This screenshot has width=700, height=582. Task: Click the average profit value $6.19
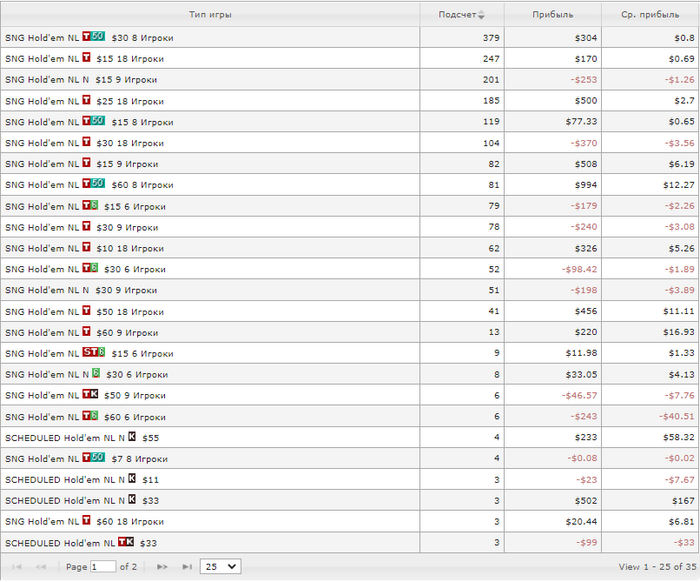point(681,164)
